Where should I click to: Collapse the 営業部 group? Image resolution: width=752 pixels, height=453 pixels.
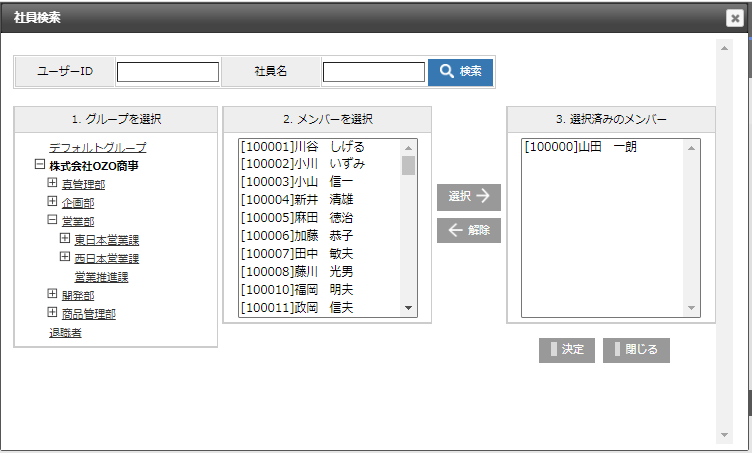coord(53,220)
